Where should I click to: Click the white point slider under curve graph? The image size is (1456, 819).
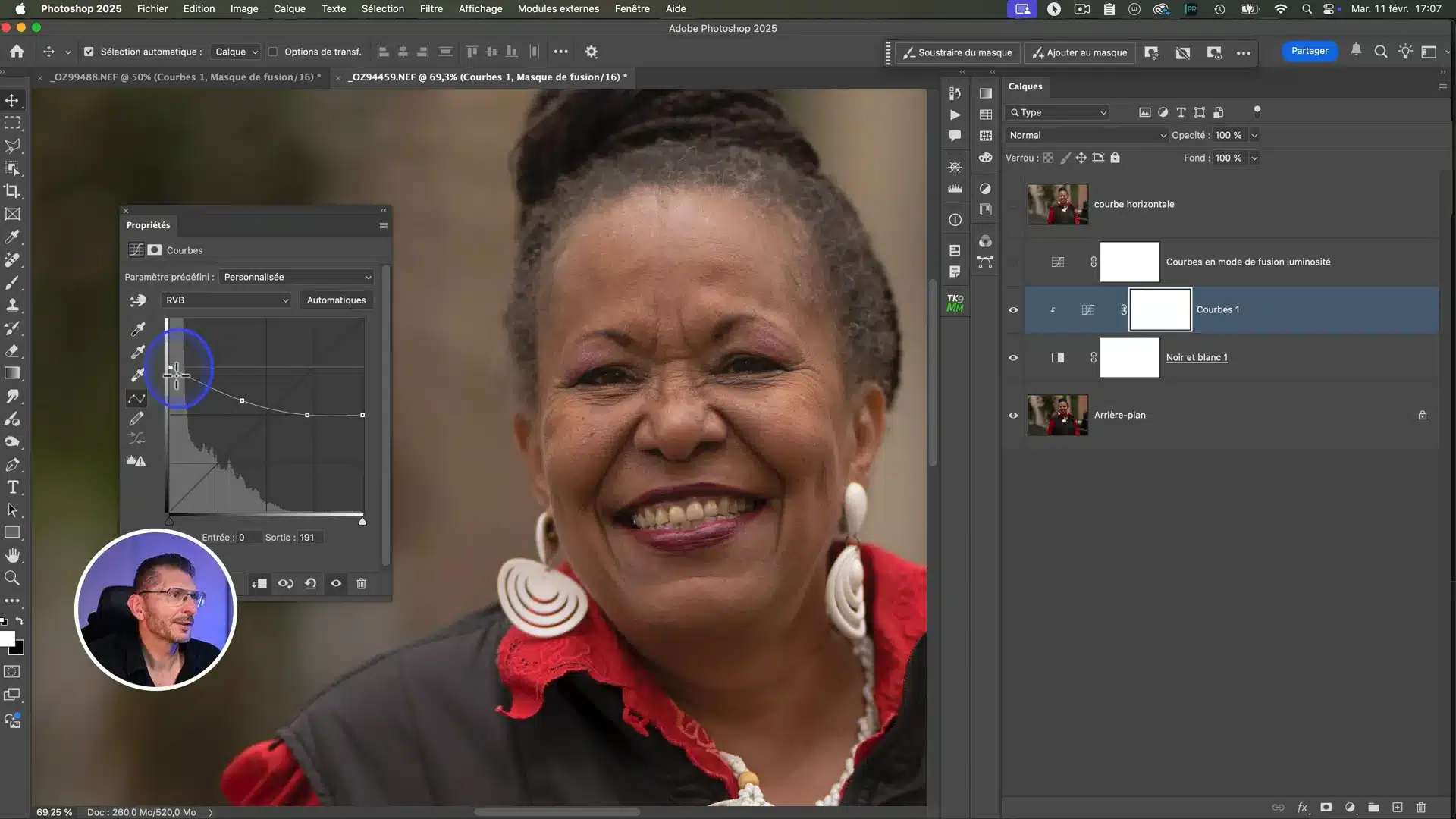pyautogui.click(x=362, y=521)
